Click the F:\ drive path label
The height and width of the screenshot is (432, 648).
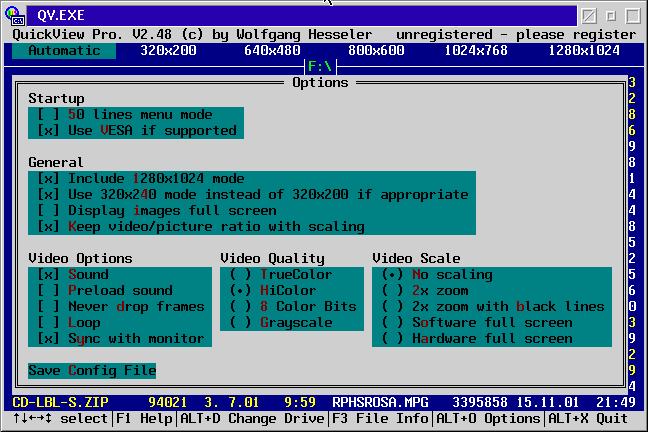(x=320, y=66)
